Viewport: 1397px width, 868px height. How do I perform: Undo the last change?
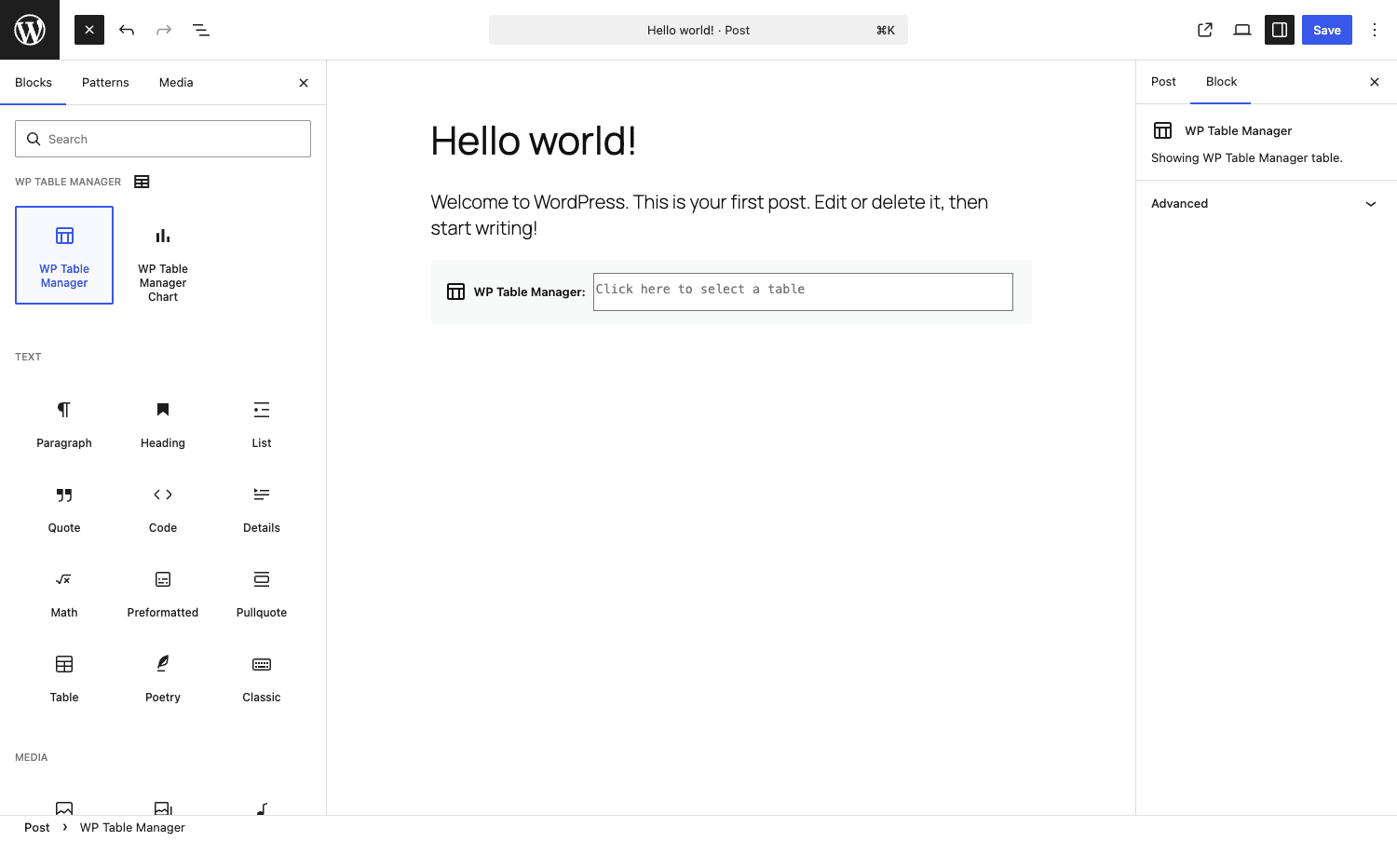pyautogui.click(x=127, y=30)
